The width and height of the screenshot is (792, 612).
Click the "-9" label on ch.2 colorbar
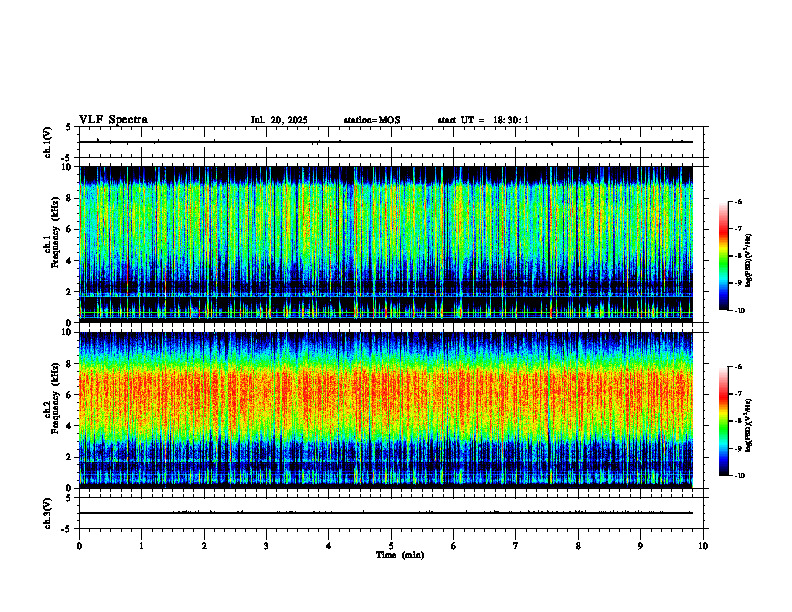(738, 448)
